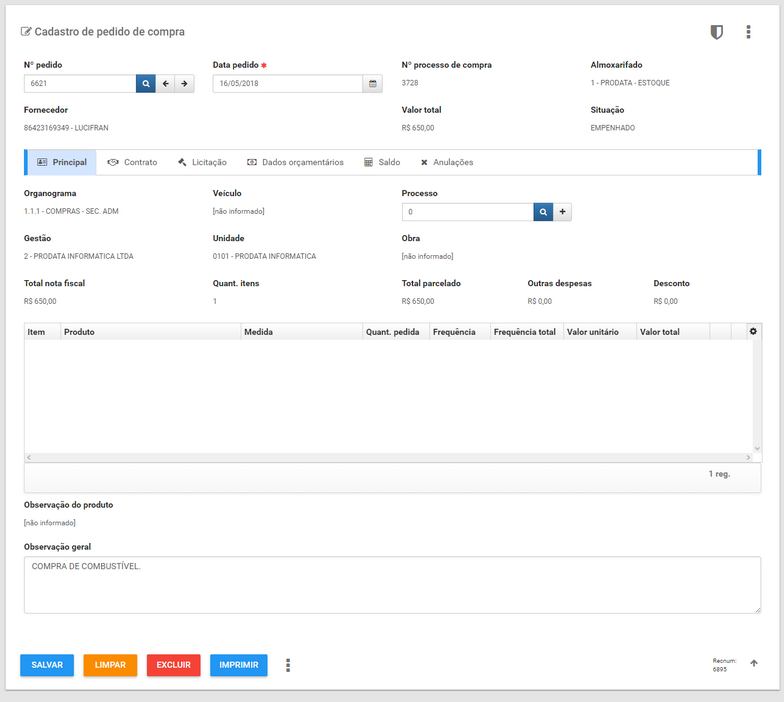Click the Medida column header
This screenshot has height=702, width=784.
(x=302, y=332)
